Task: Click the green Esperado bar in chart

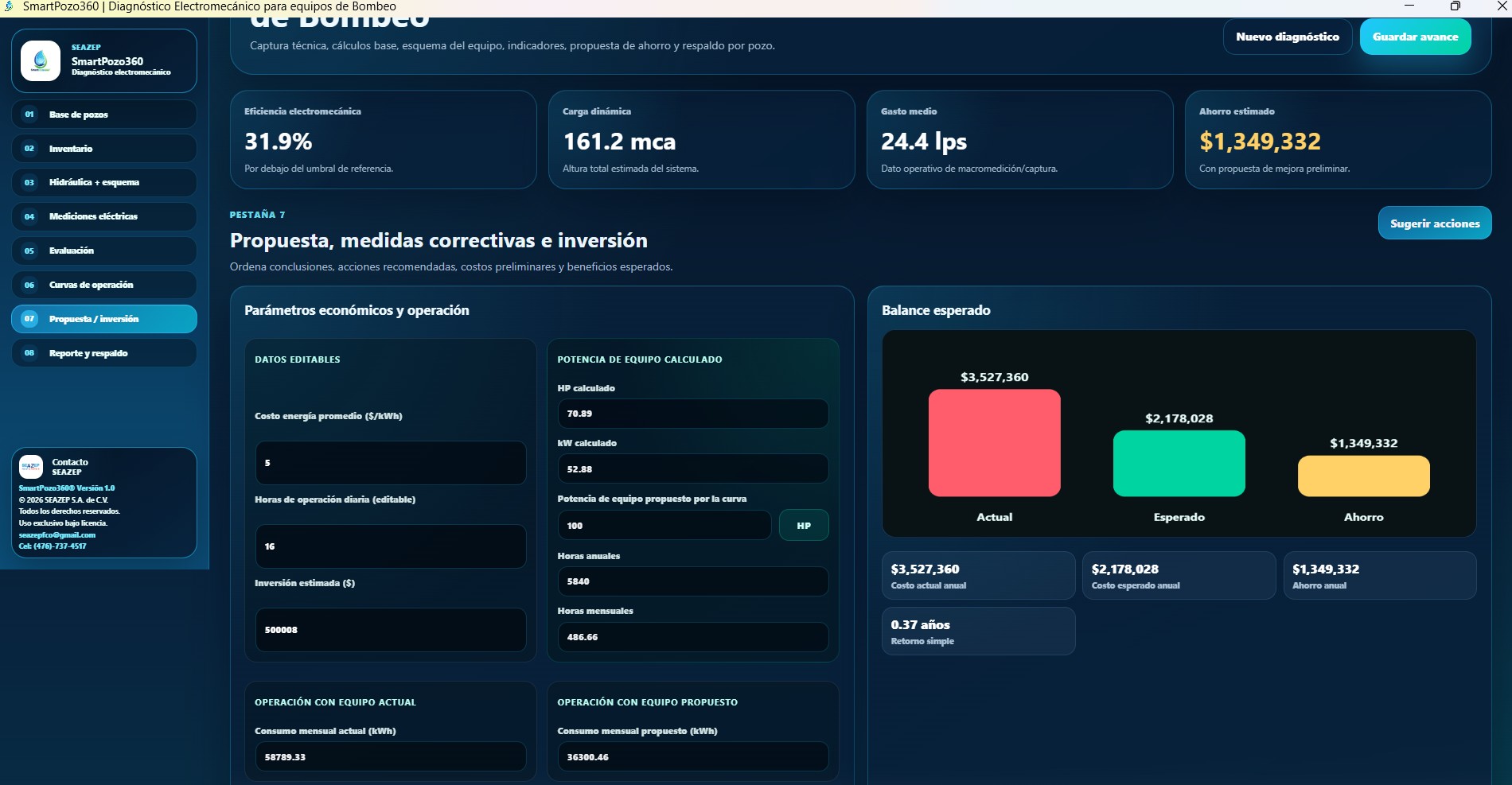Action: click(1179, 464)
